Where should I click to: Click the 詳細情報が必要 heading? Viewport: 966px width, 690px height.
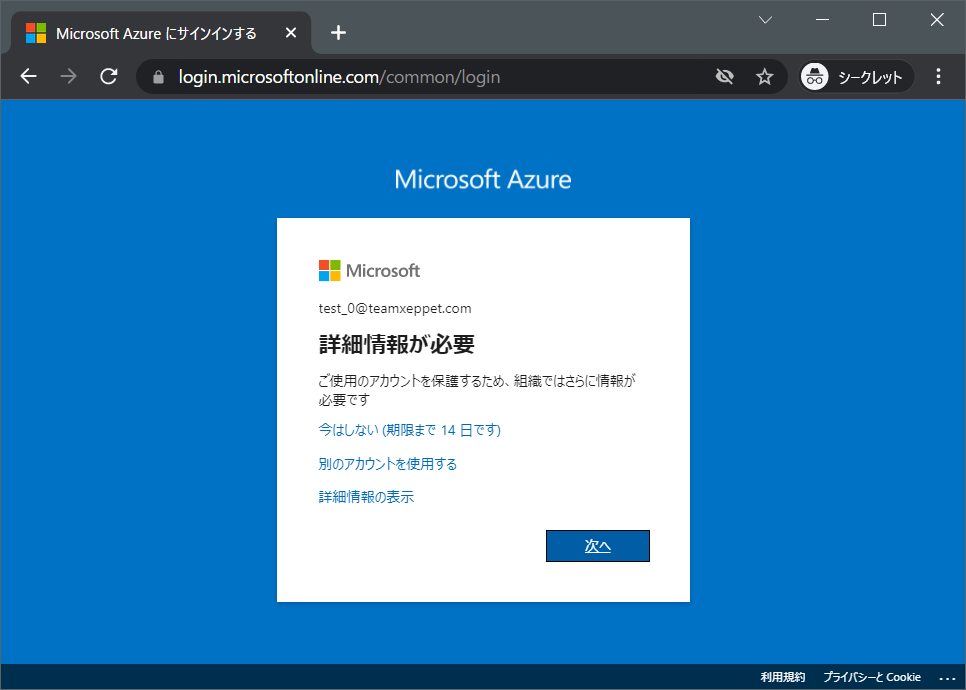pyautogui.click(x=397, y=344)
